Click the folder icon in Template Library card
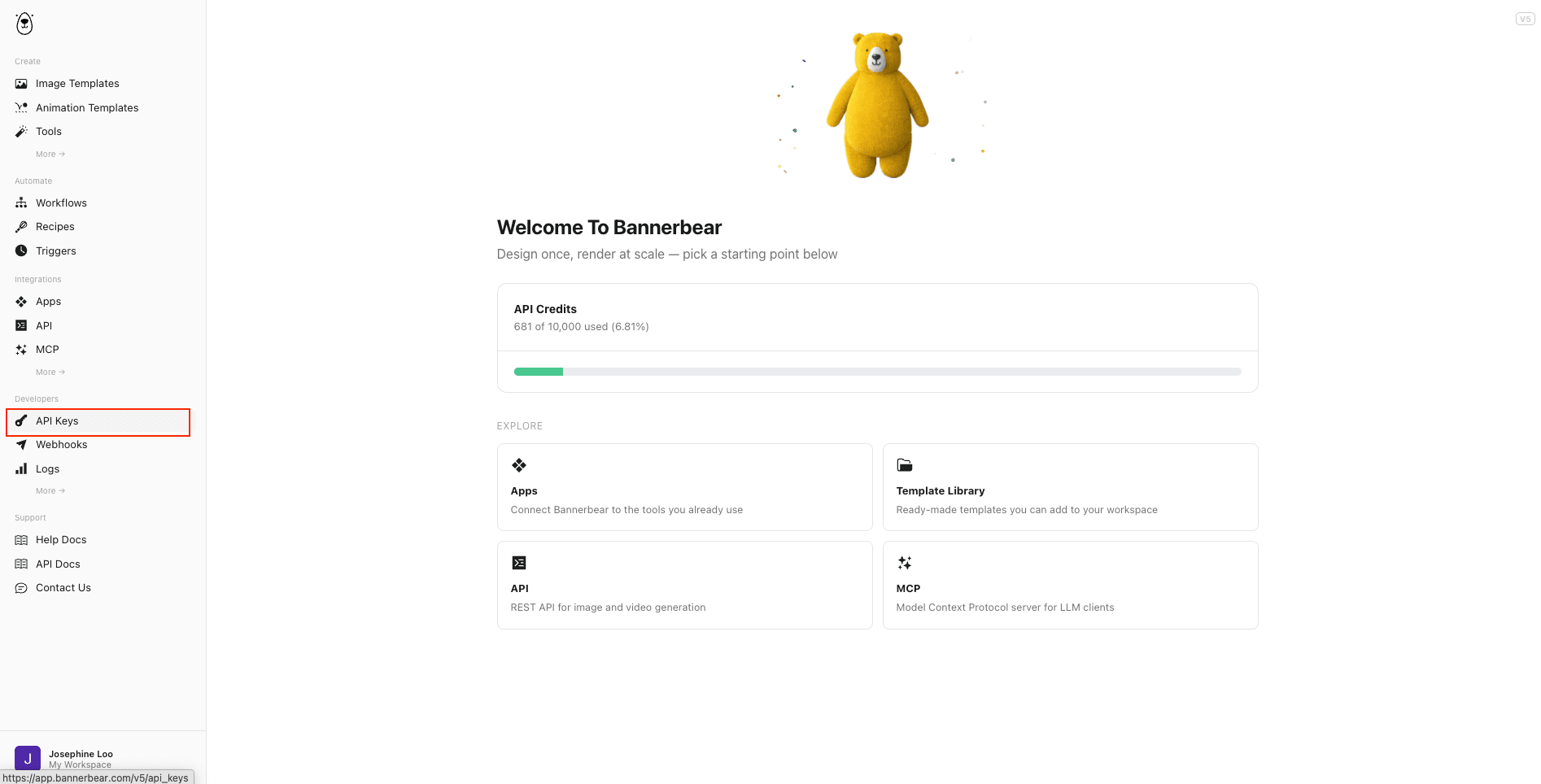This screenshot has height=784, width=1541. [x=905, y=465]
